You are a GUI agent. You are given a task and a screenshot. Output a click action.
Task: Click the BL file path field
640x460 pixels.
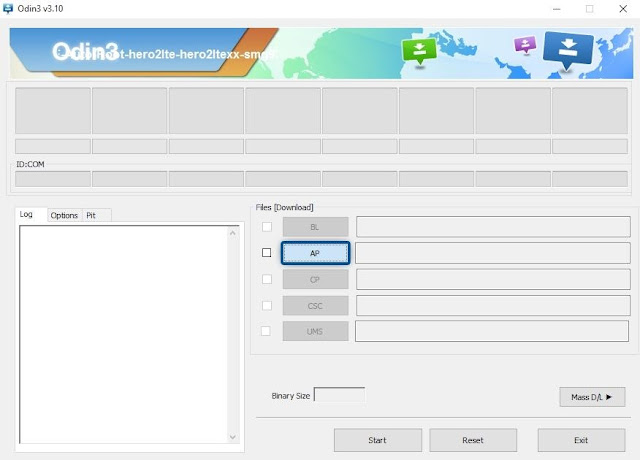tap(493, 227)
